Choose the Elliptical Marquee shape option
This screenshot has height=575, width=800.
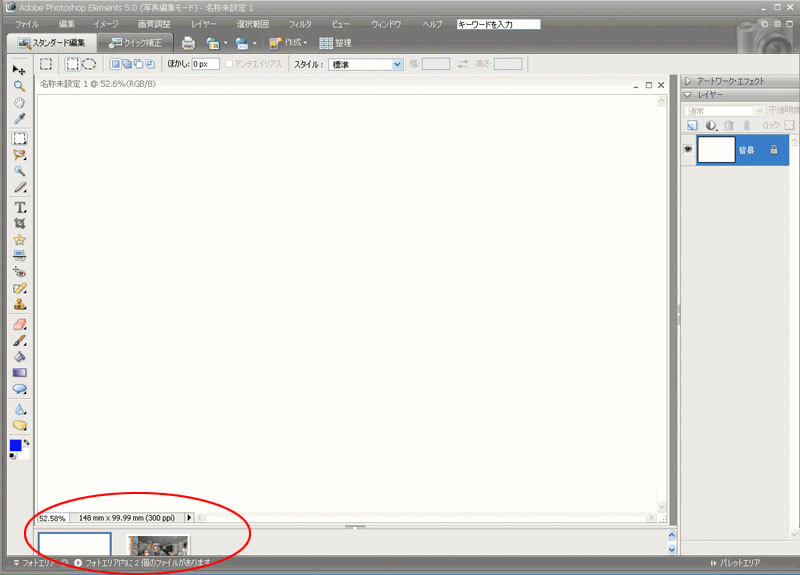(89, 64)
